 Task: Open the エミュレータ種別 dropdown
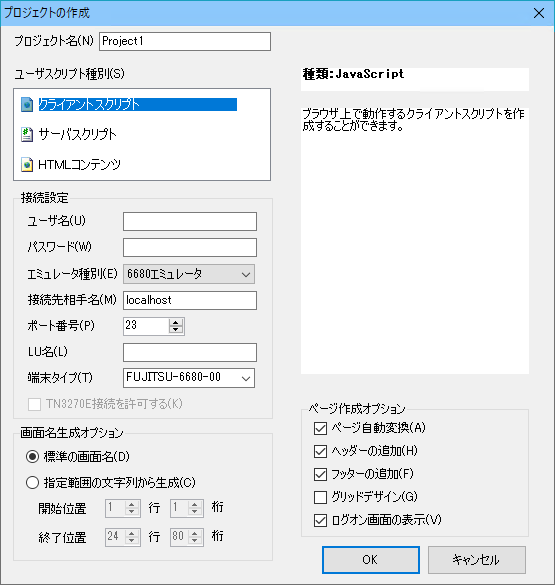(189, 274)
